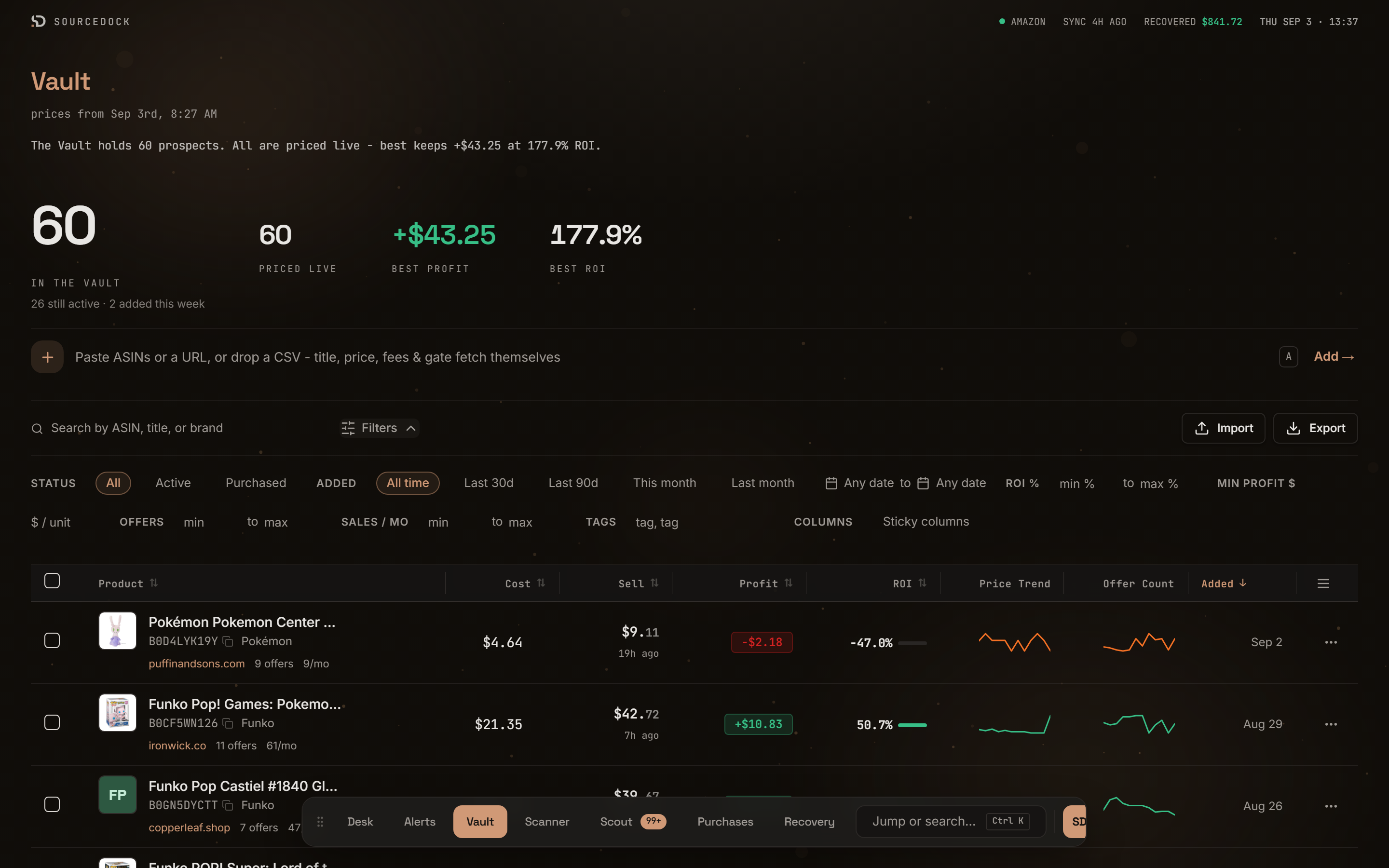1389x868 pixels.
Task: Click the -47.0% ROI progress bar
Action: tap(912, 643)
